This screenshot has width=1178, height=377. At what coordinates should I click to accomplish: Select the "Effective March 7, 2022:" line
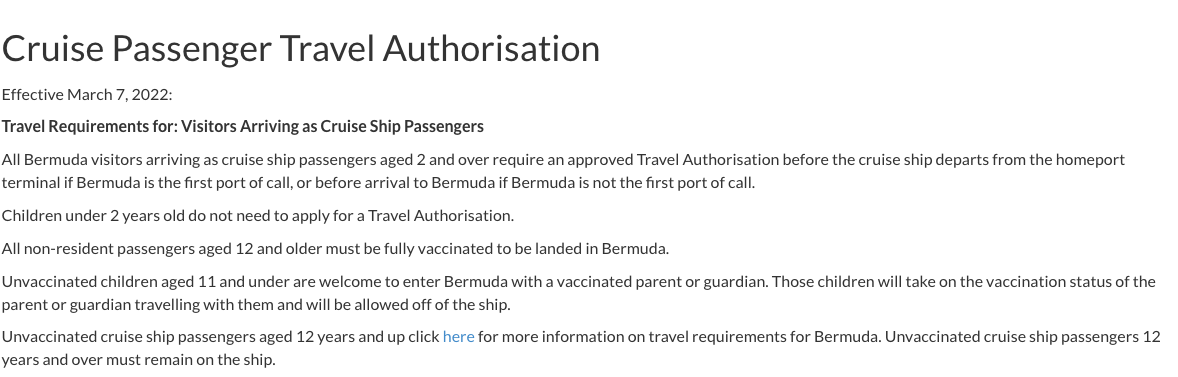point(87,95)
